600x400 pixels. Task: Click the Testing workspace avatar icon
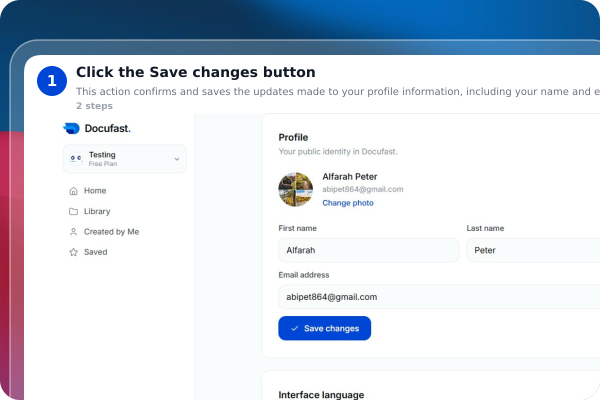[76, 158]
